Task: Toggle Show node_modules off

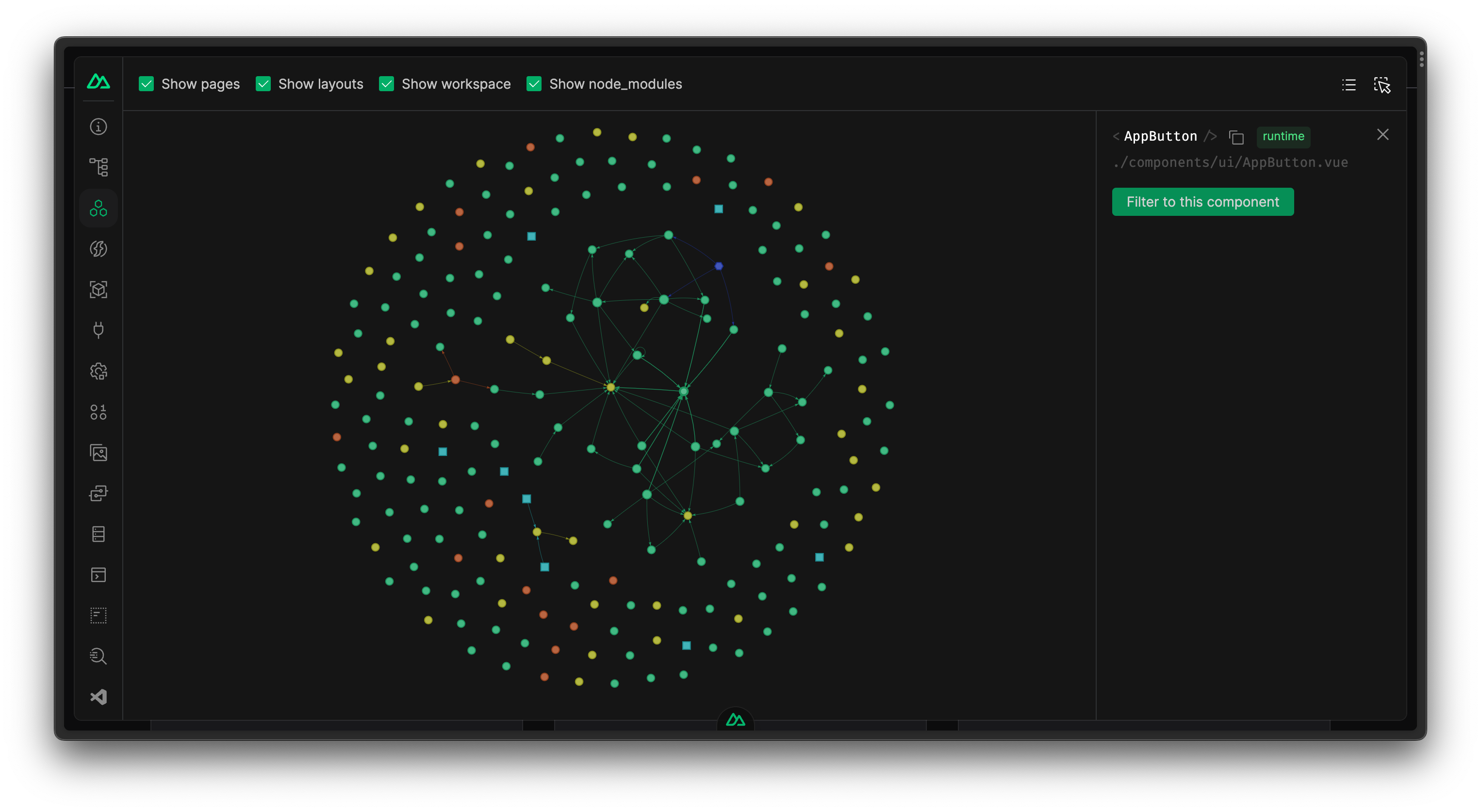Action: 534,84
